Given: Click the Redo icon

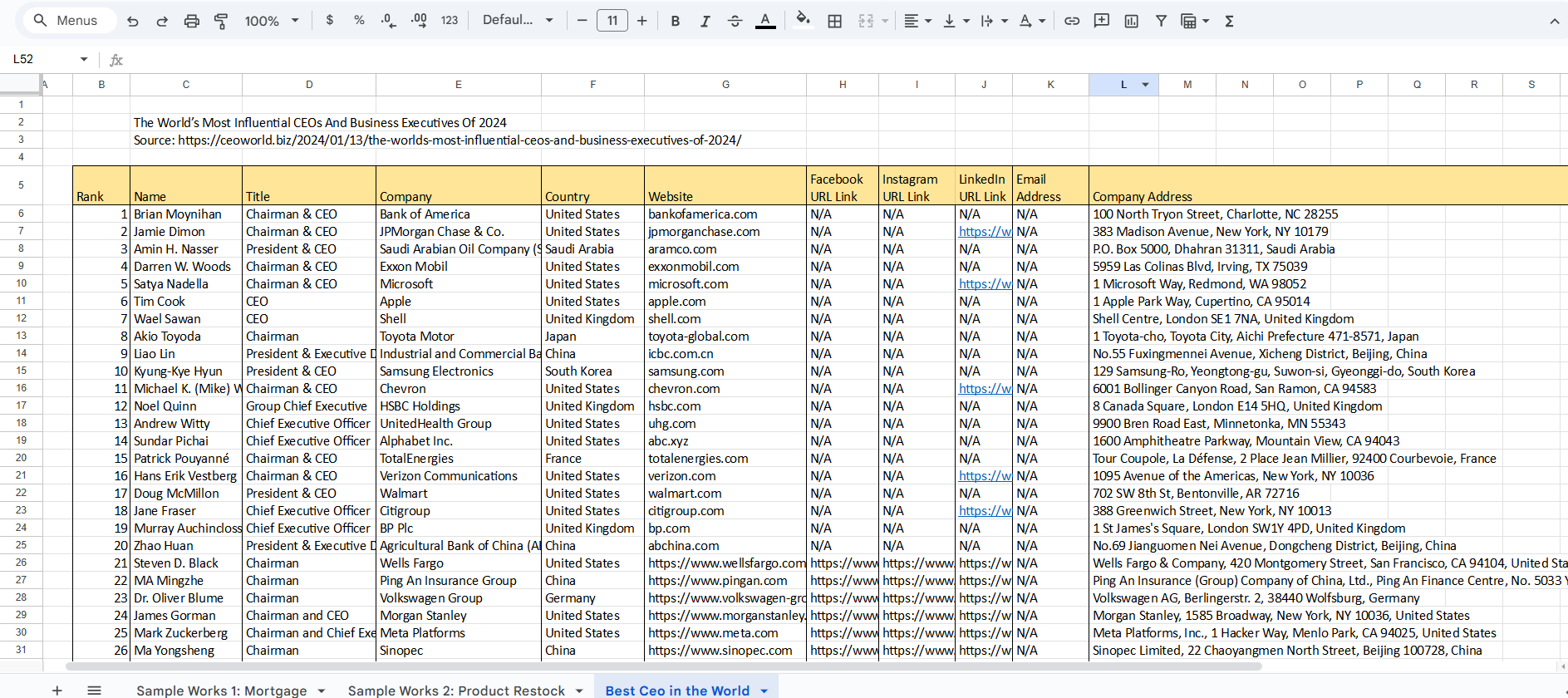Looking at the screenshot, I should click(162, 21).
